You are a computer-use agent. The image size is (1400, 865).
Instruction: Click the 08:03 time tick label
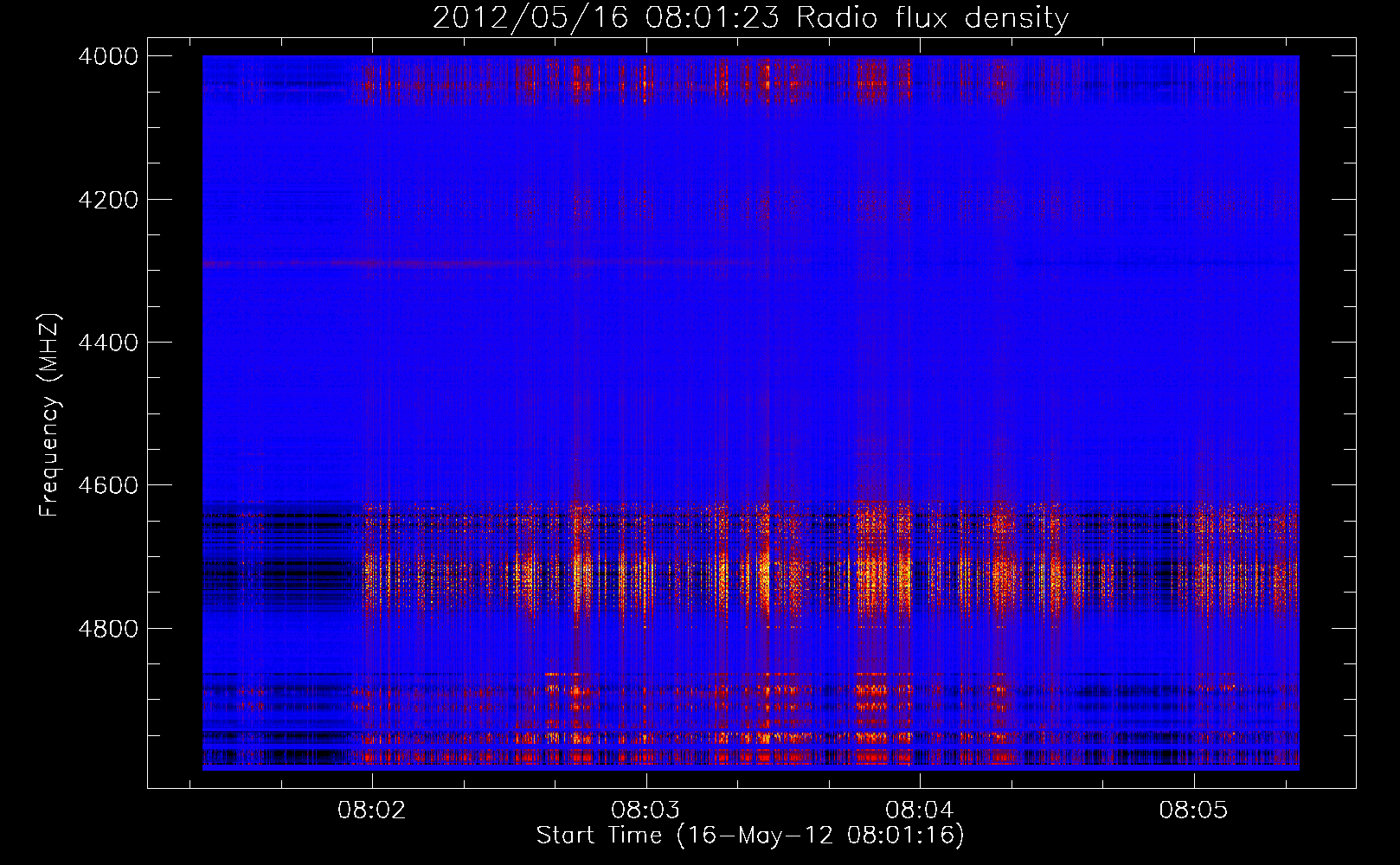(645, 811)
